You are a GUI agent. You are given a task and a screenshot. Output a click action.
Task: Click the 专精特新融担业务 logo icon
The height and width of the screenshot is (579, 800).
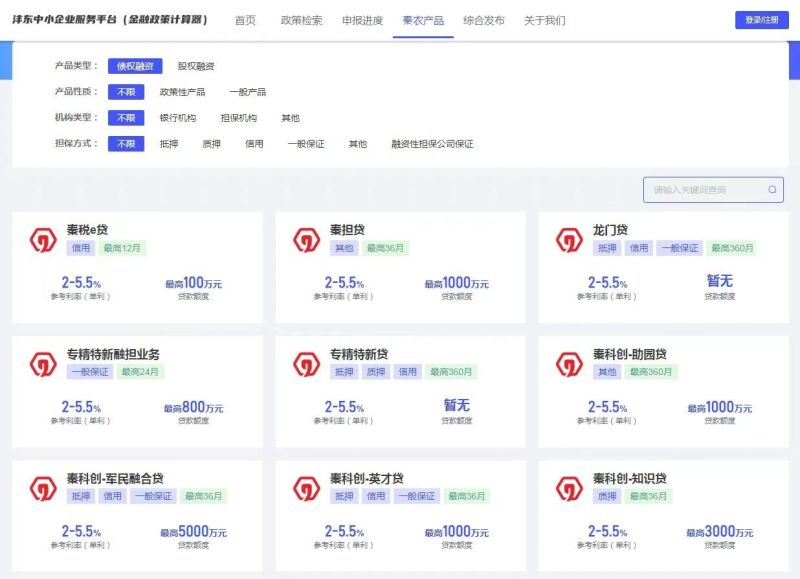43,364
